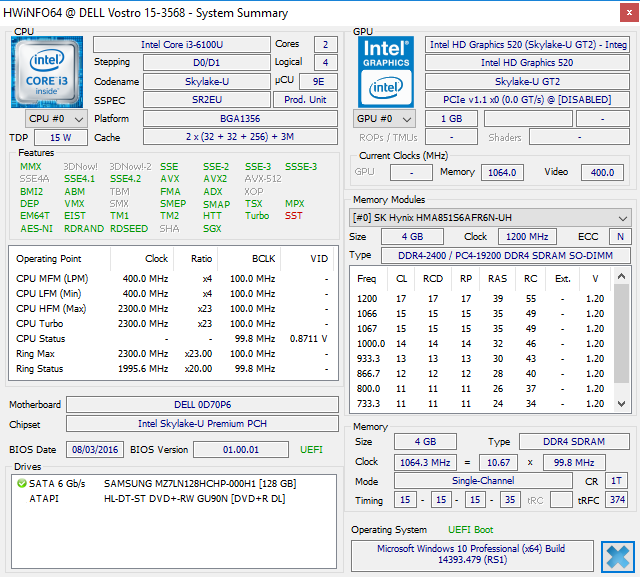Click the memory timings scrollbar thumb
The width and height of the screenshot is (640, 577).
point(621,333)
